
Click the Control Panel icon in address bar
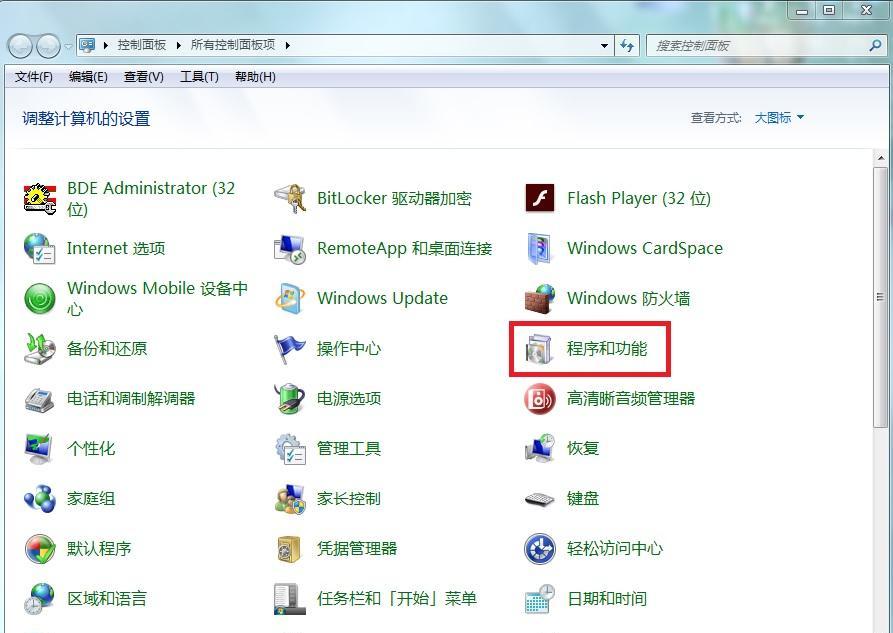pos(87,45)
